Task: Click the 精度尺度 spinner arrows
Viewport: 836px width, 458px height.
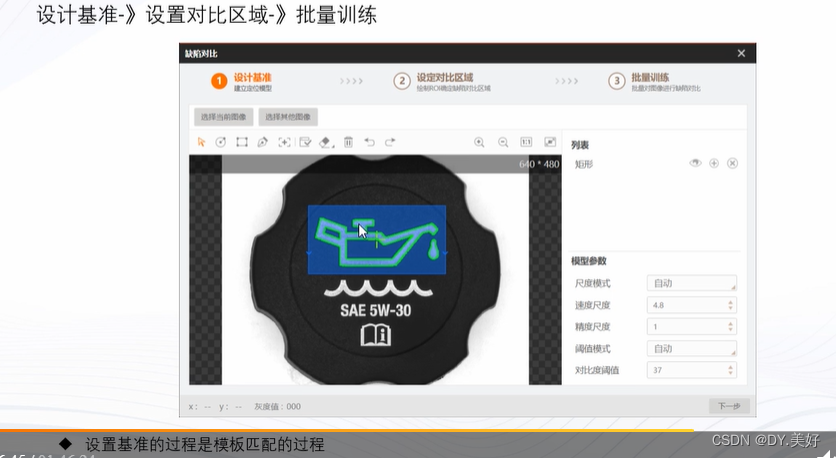Action: (x=731, y=327)
